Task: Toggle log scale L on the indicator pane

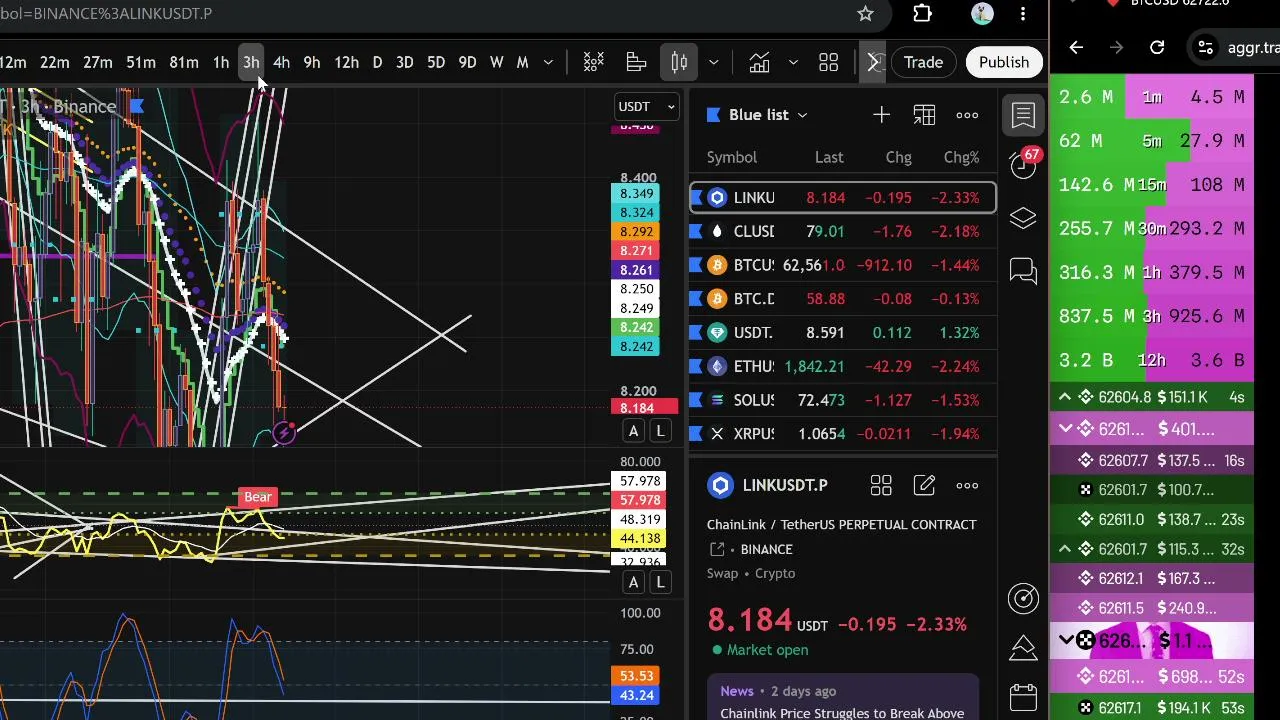Action: point(660,582)
